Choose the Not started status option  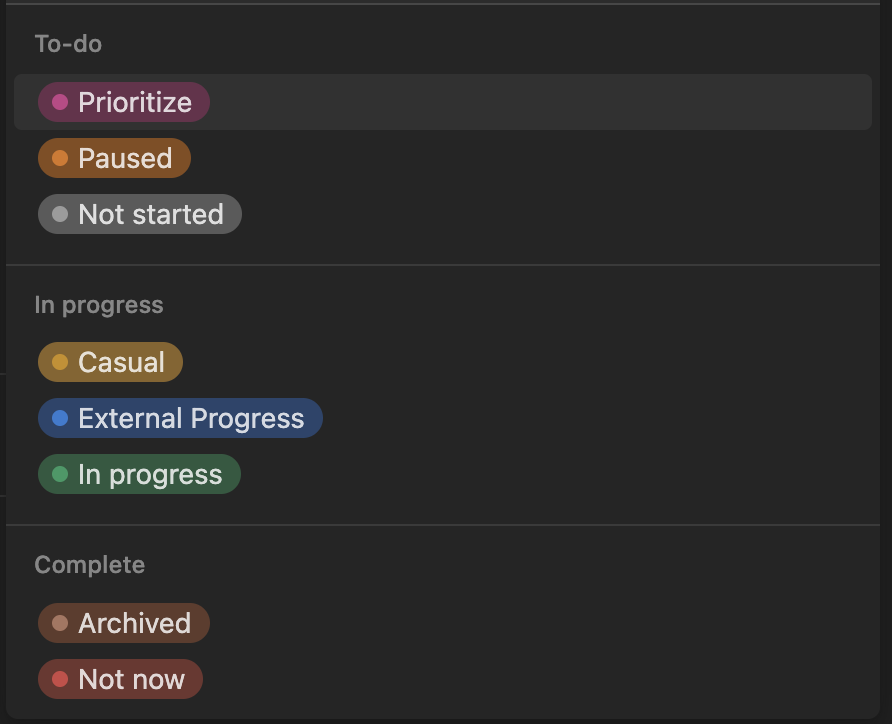point(139,213)
